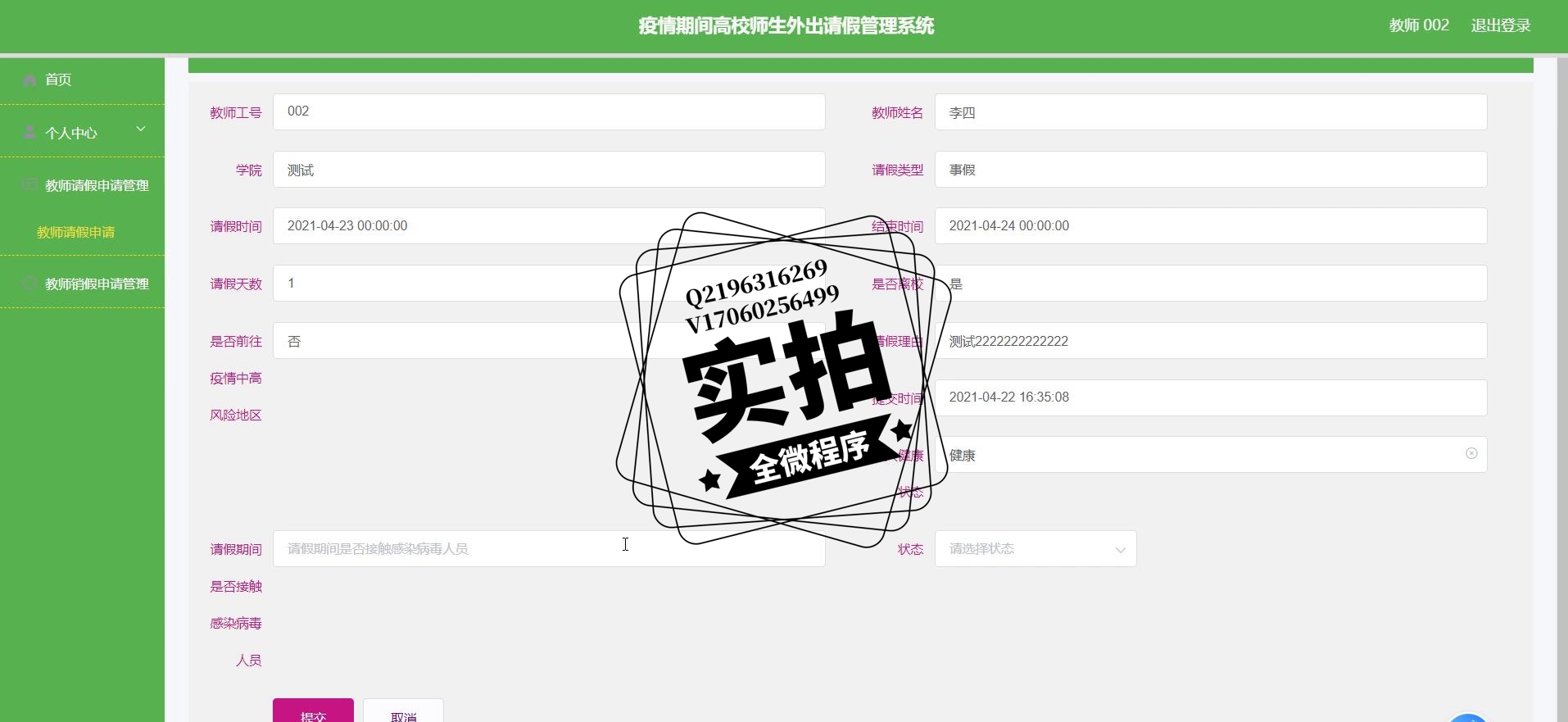Image resolution: width=1568 pixels, height=722 pixels.
Task: Click the 结束时间 field 2021-04-24
Action: tap(1211, 225)
